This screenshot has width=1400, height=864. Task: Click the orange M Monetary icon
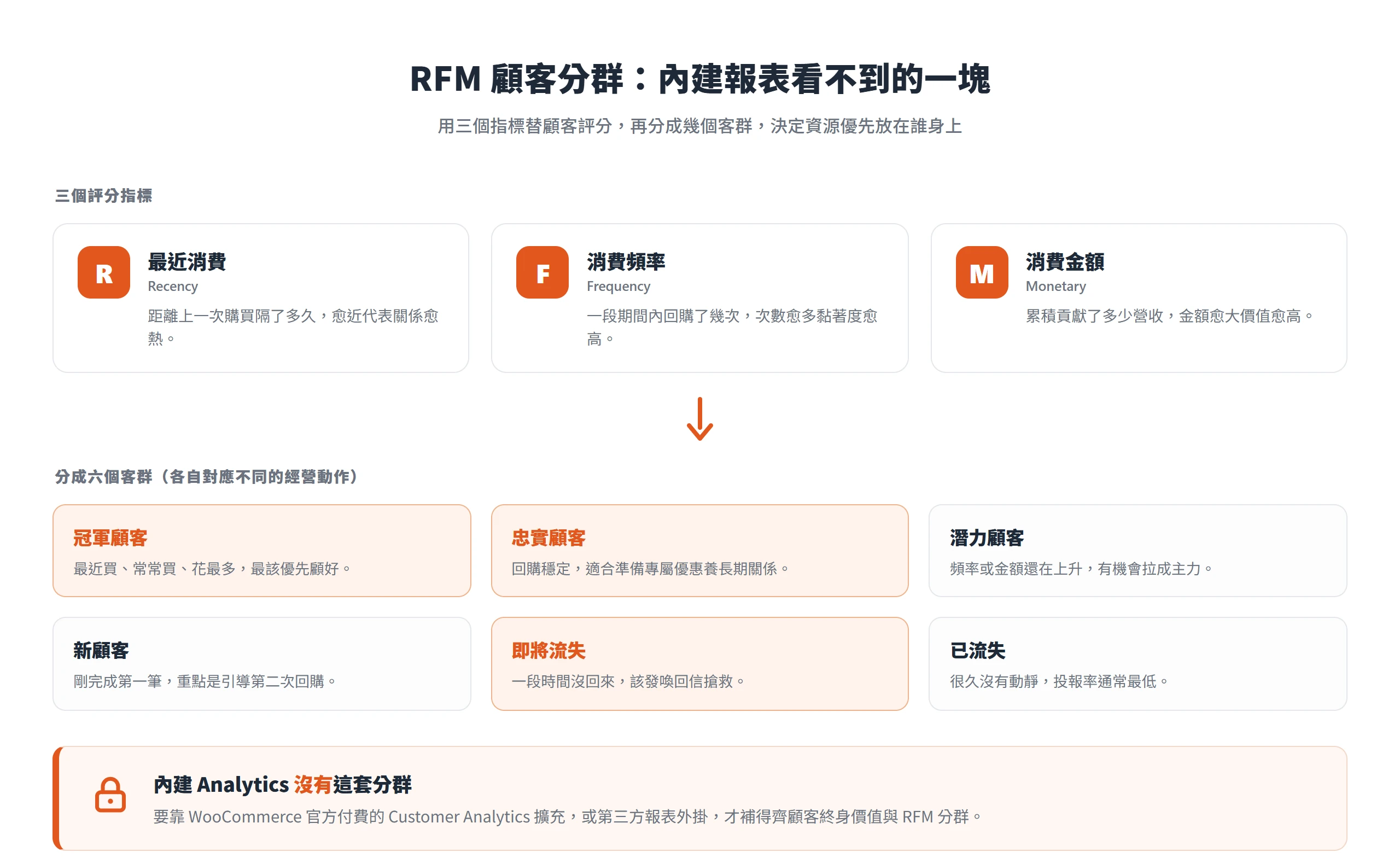pos(982,272)
